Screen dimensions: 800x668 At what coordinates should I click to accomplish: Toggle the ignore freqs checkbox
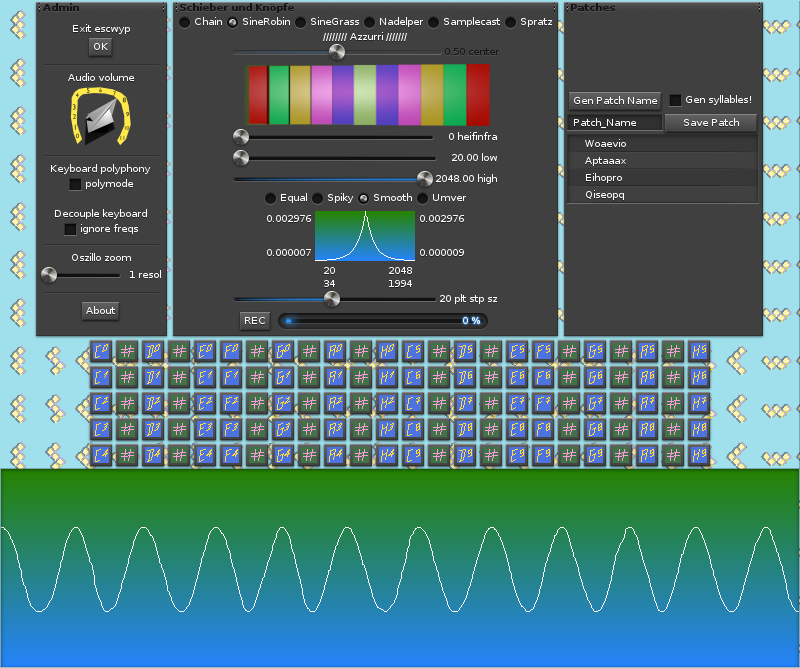pyautogui.click(x=70, y=229)
